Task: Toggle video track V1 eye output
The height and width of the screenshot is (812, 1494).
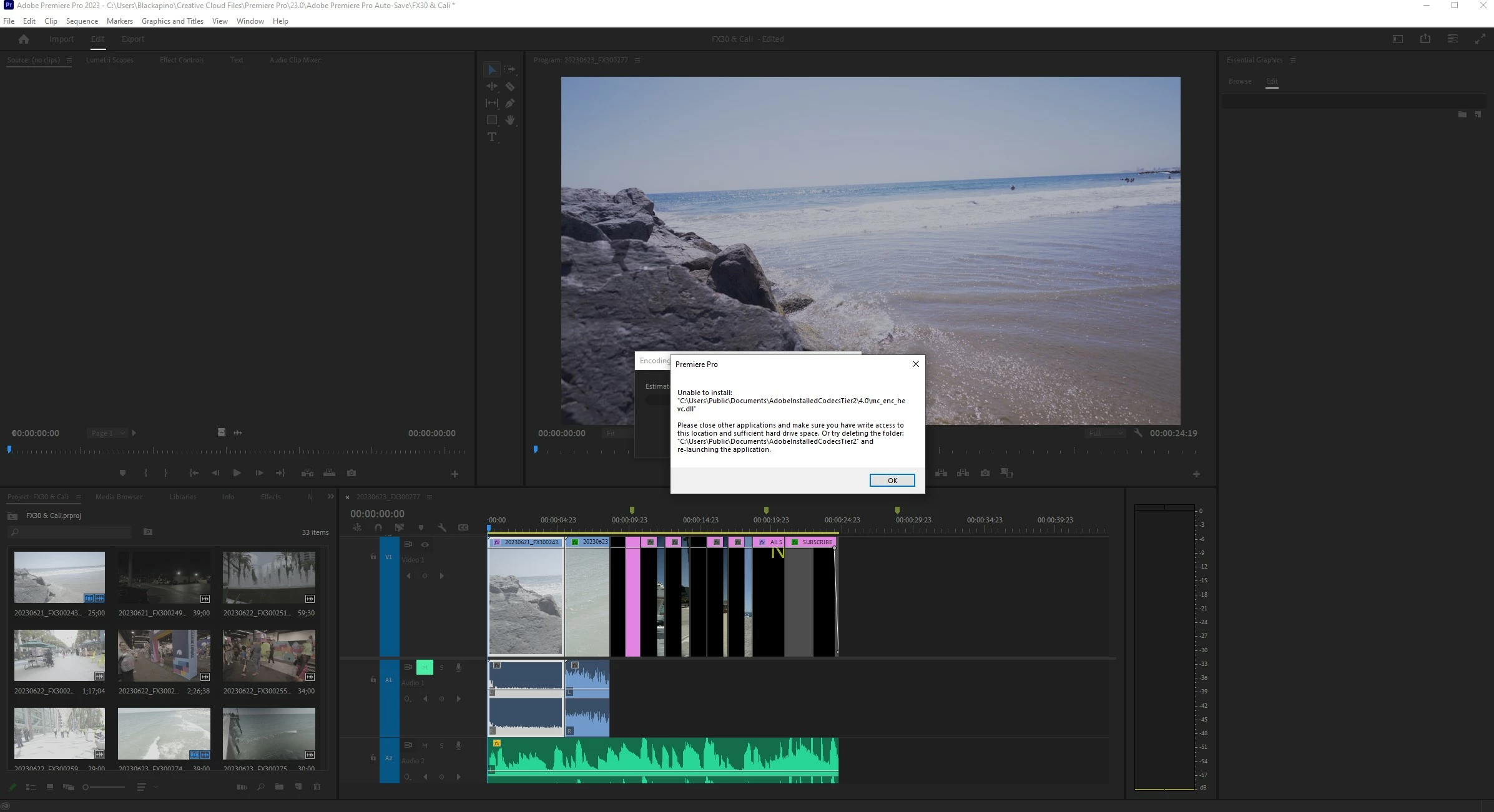Action: pos(425,544)
